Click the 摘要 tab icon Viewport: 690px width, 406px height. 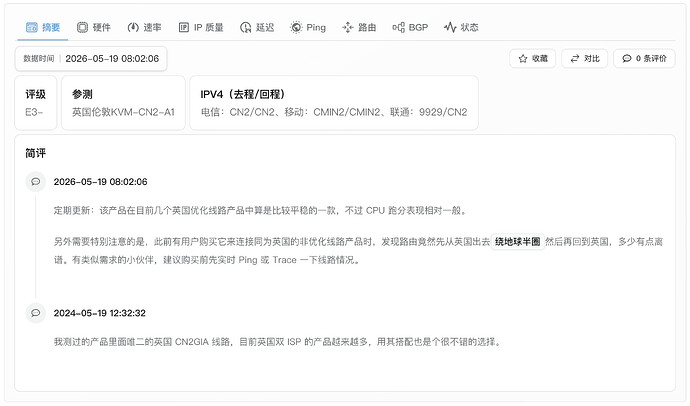click(32, 27)
